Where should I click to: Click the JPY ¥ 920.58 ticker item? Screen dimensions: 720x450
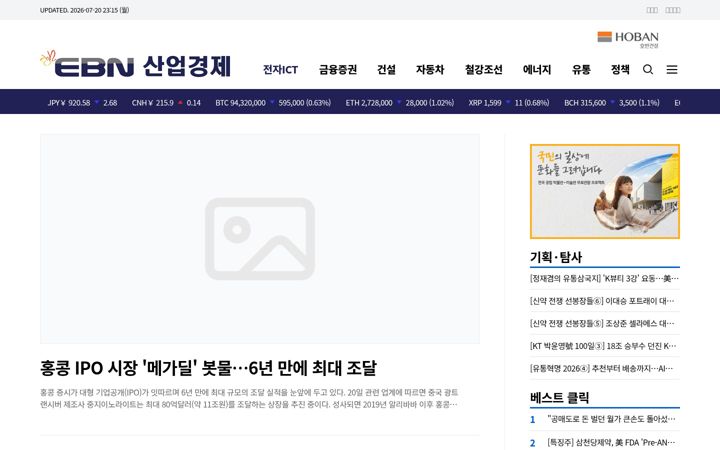(82, 103)
